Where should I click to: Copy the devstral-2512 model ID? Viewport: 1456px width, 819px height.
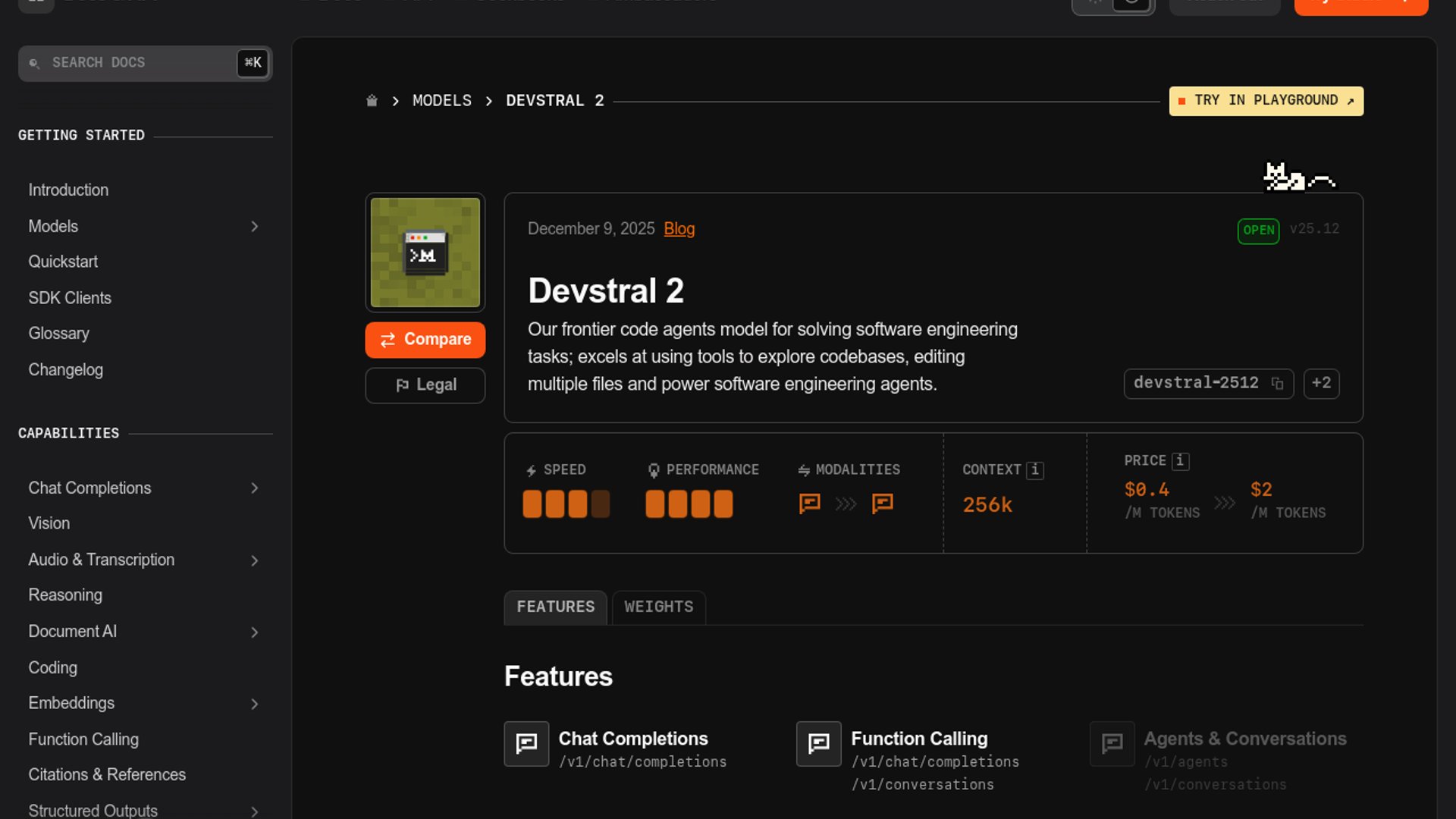pyautogui.click(x=1277, y=384)
